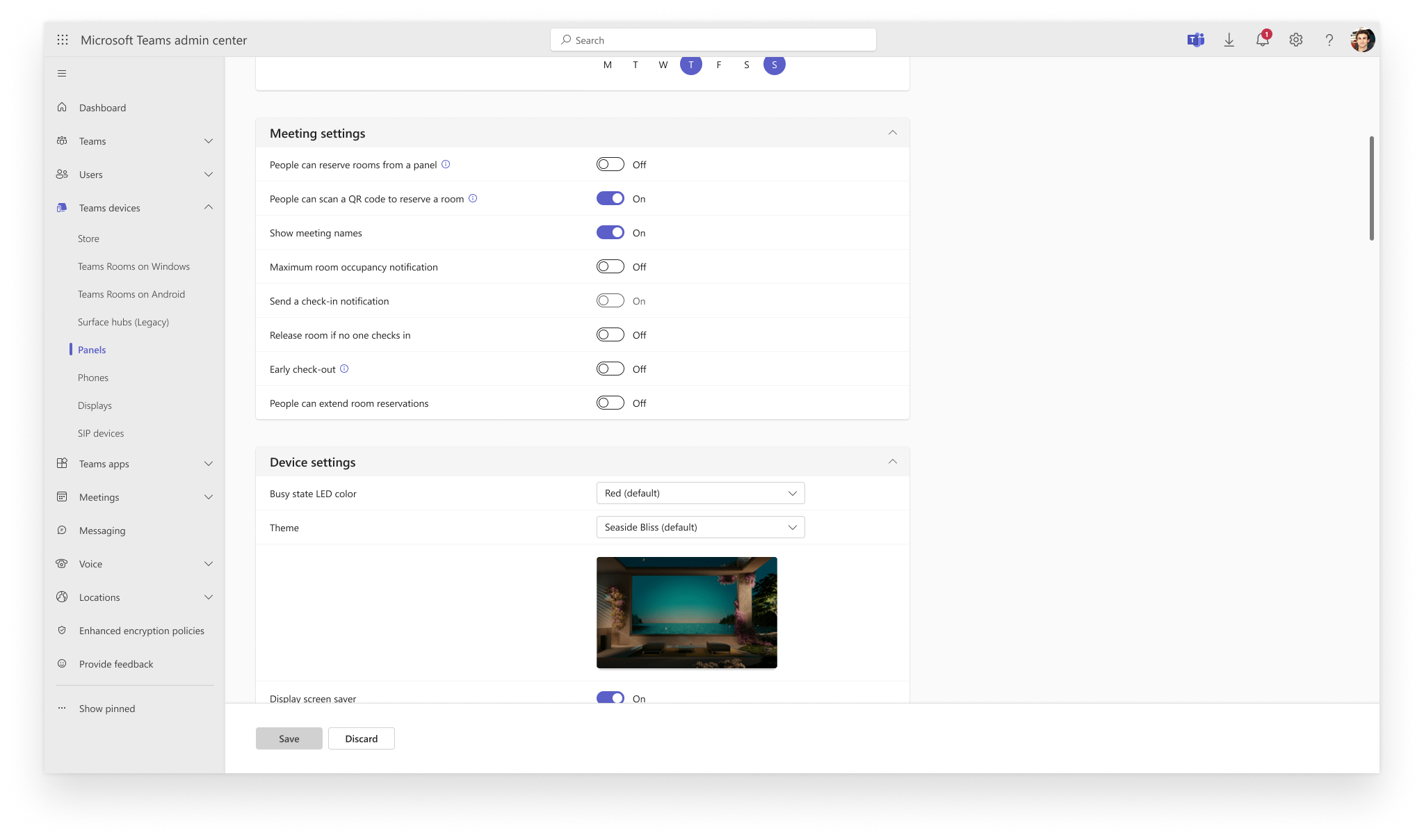Collapse the navigation with the hamburger icon

click(62, 72)
